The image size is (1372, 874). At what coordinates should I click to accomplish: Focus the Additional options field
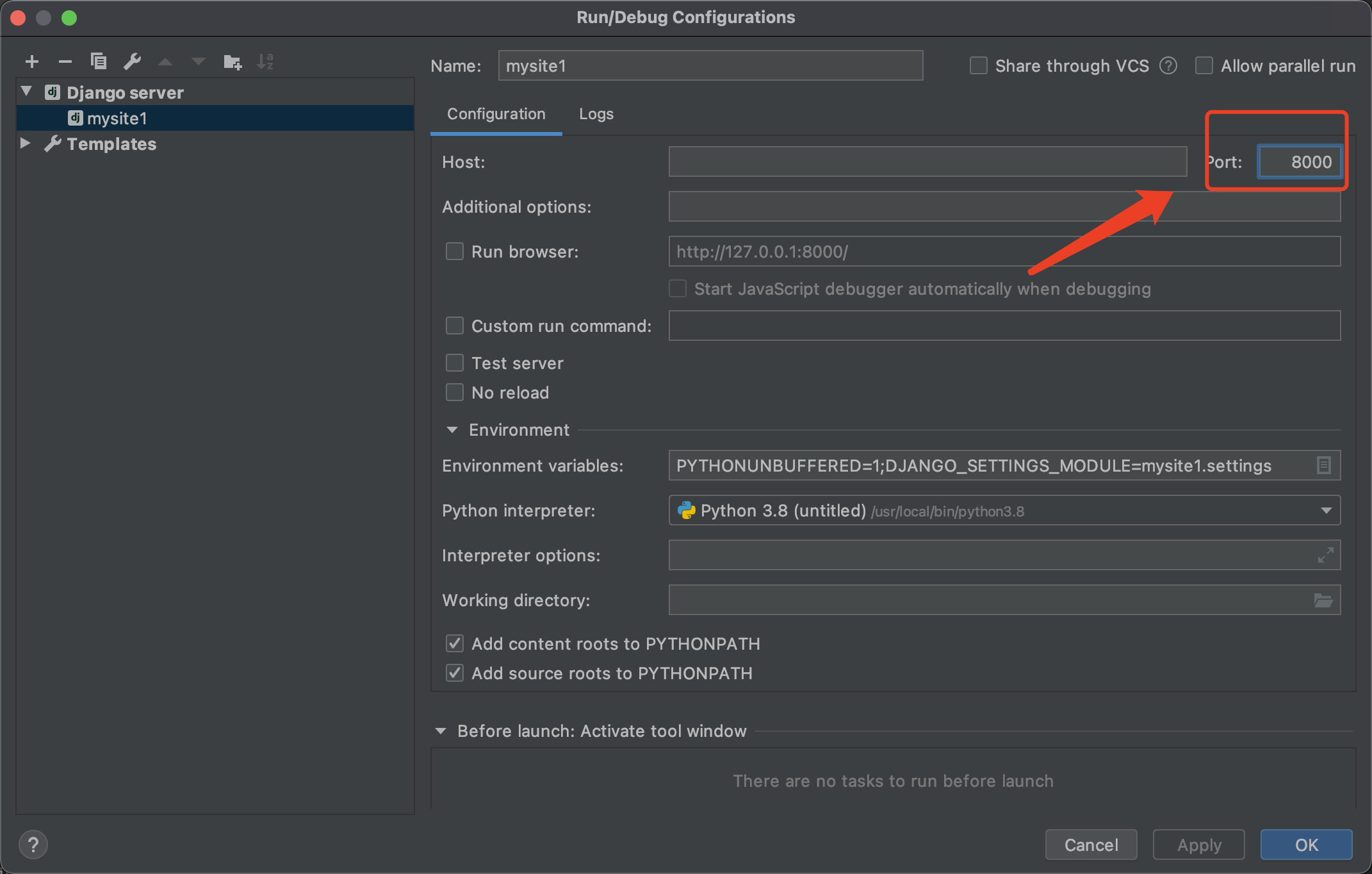pos(1004,206)
